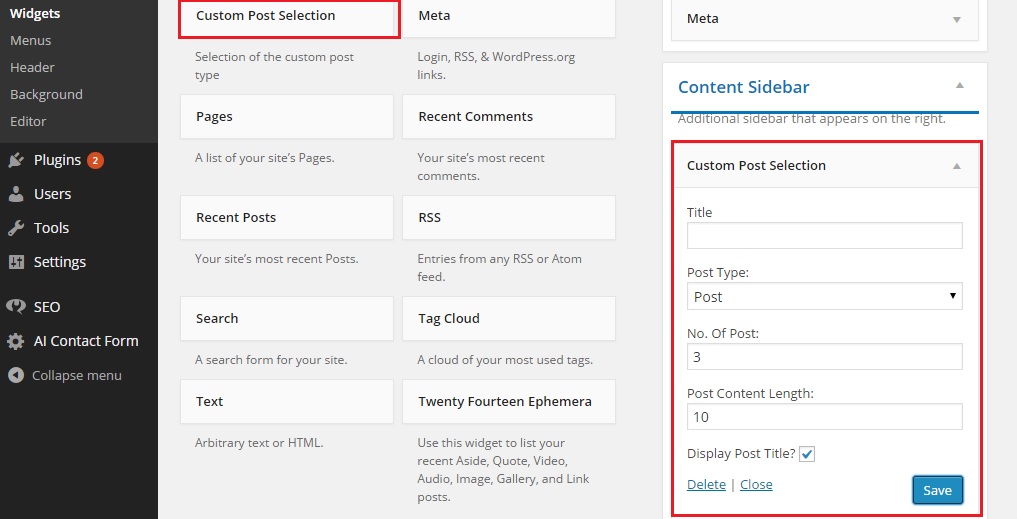Click the Close widget link
Image resolution: width=1017 pixels, height=519 pixels.
point(756,484)
